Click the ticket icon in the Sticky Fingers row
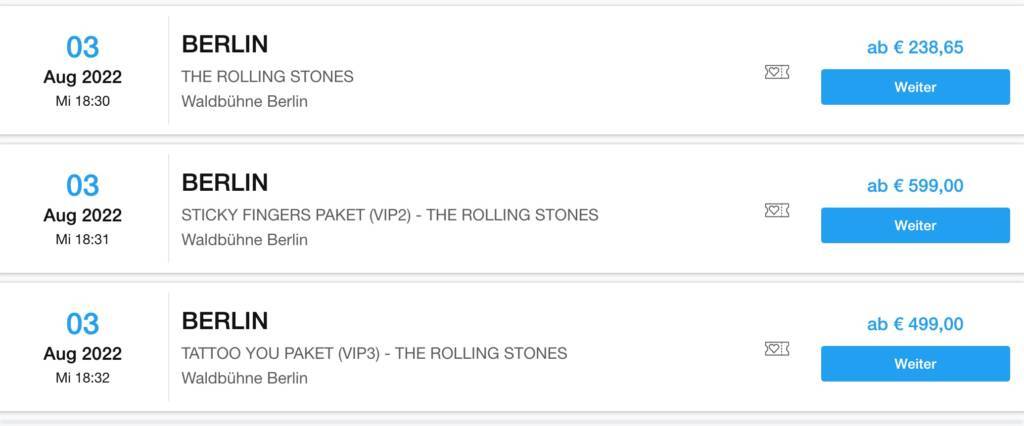This screenshot has height=426, width=1024. coord(776,210)
